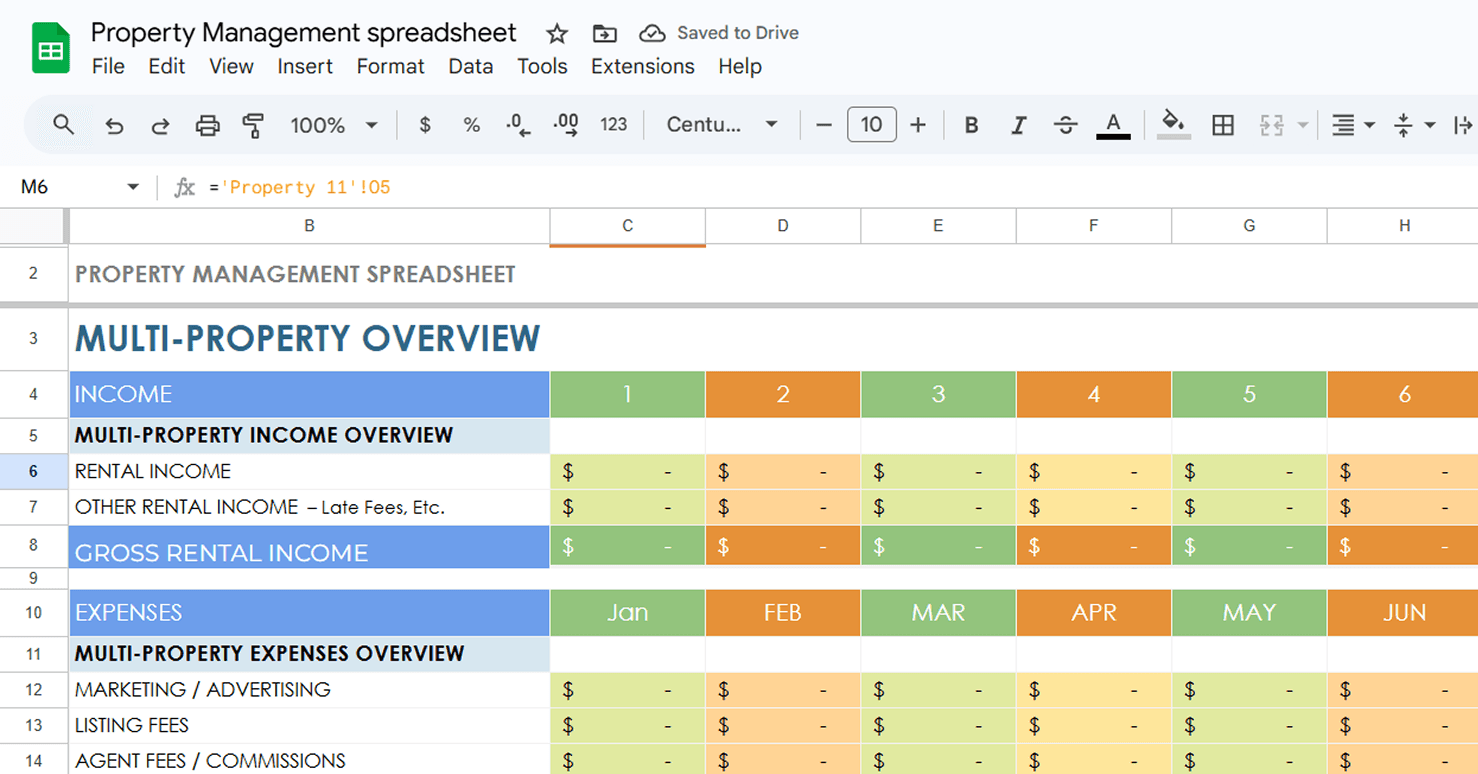Click the undo arrow icon

coord(114,125)
